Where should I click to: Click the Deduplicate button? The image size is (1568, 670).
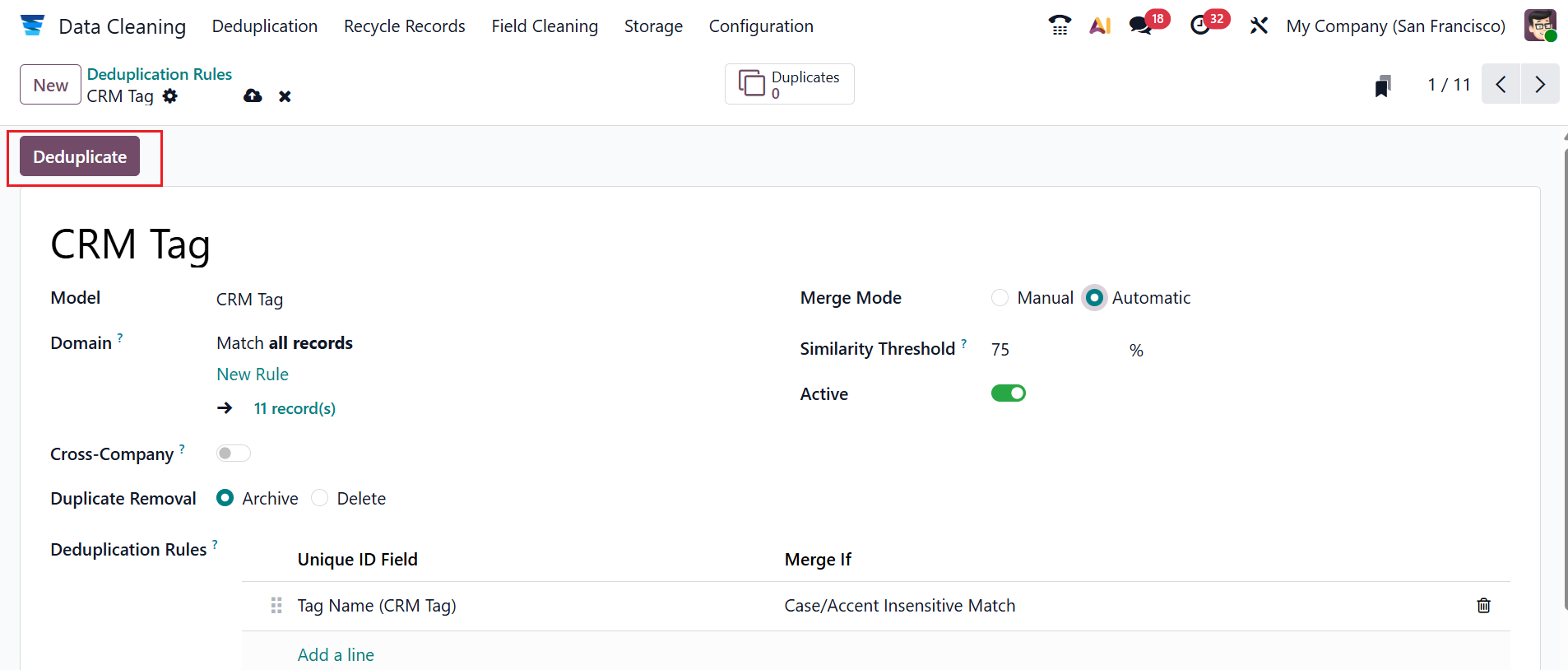point(80,157)
